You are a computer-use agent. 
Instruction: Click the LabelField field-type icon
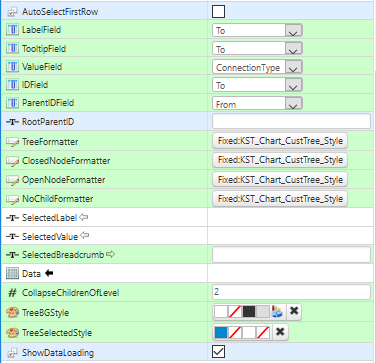(x=12, y=30)
